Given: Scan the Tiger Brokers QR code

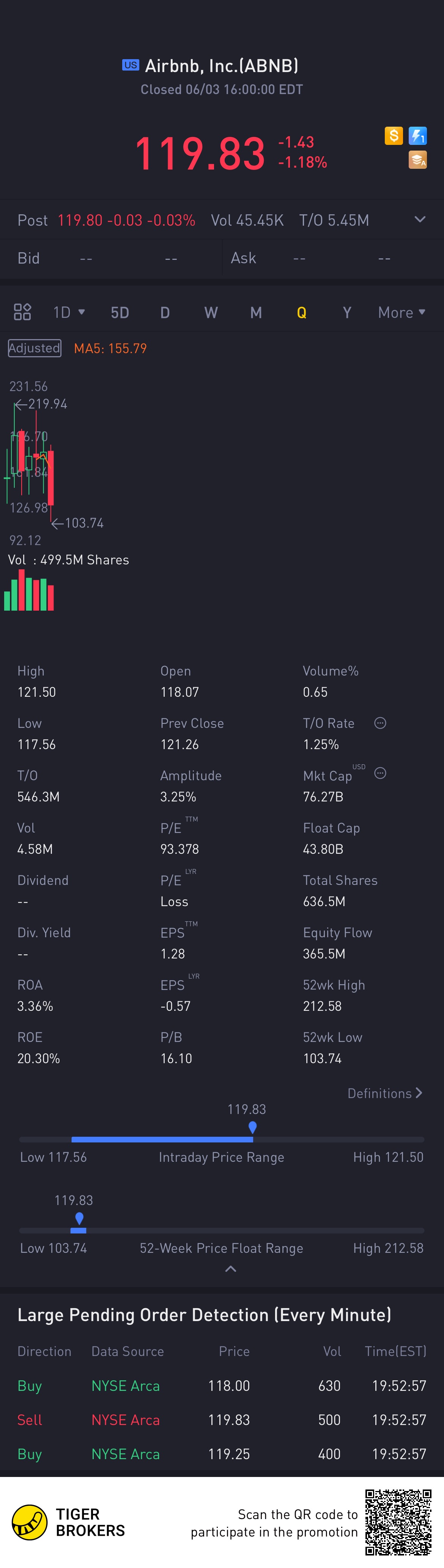Looking at the screenshot, I should point(398,1522).
